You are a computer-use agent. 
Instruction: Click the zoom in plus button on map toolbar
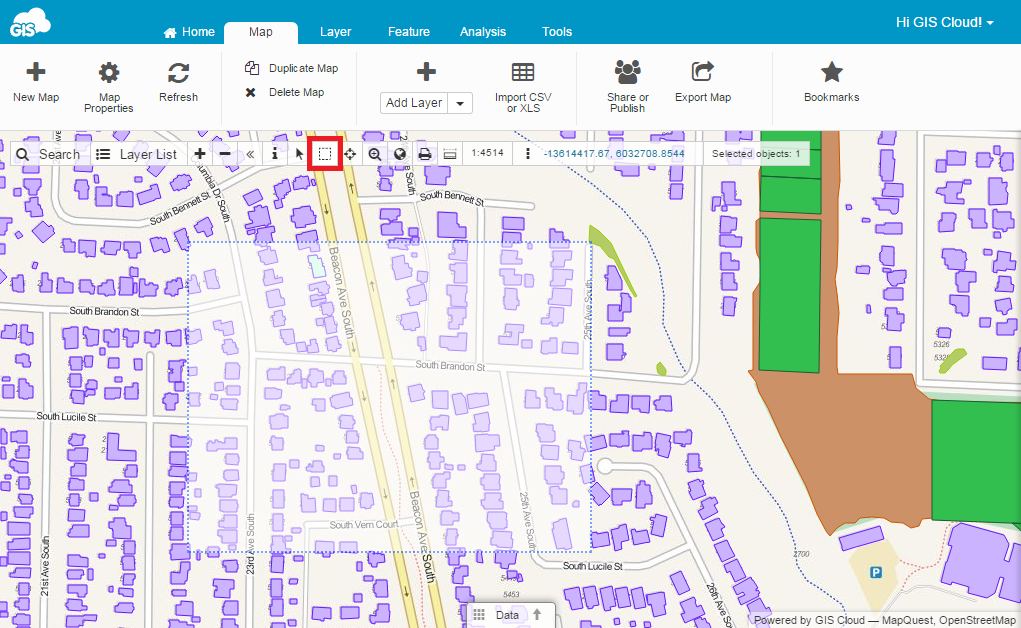pos(200,154)
